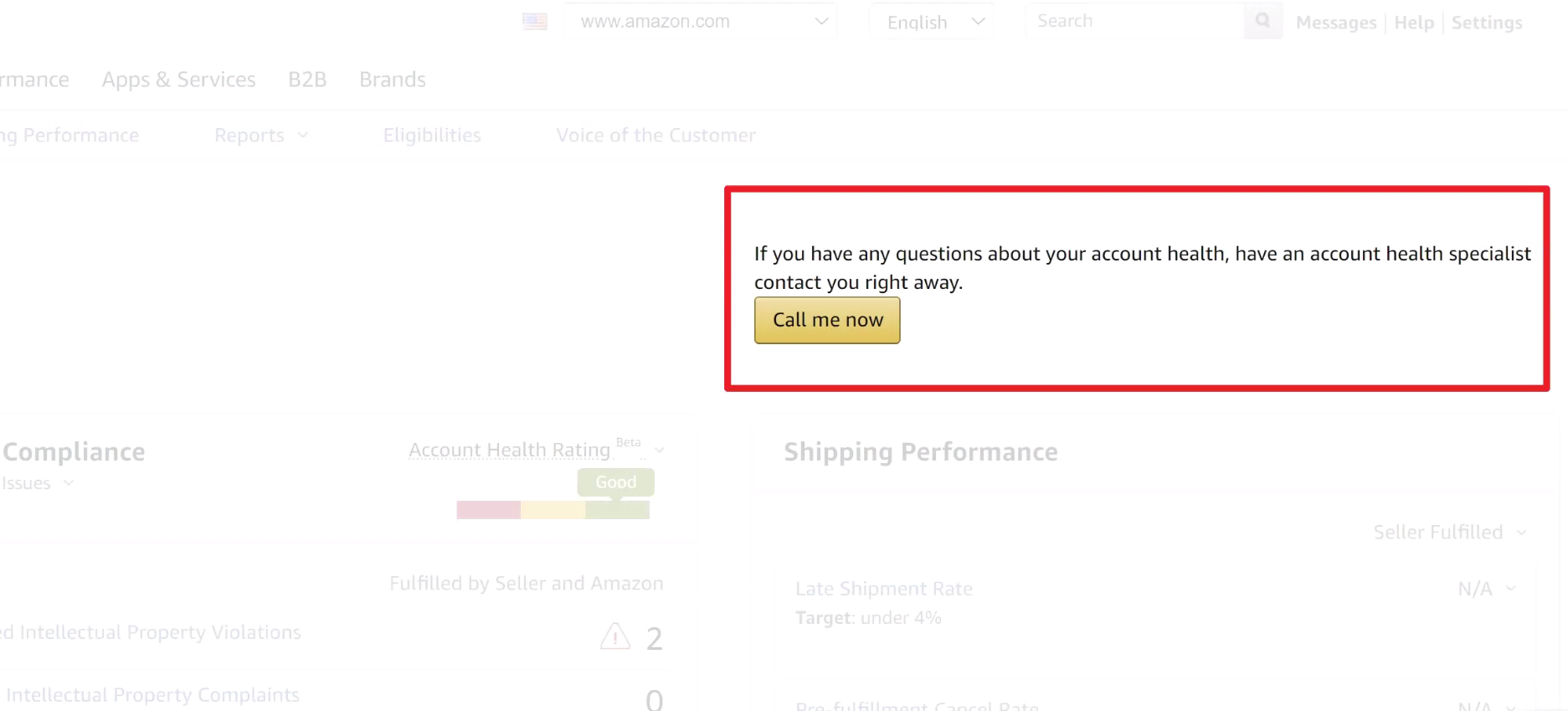The height and width of the screenshot is (711, 1568).
Task: Open the English language dropdown
Action: tap(931, 22)
